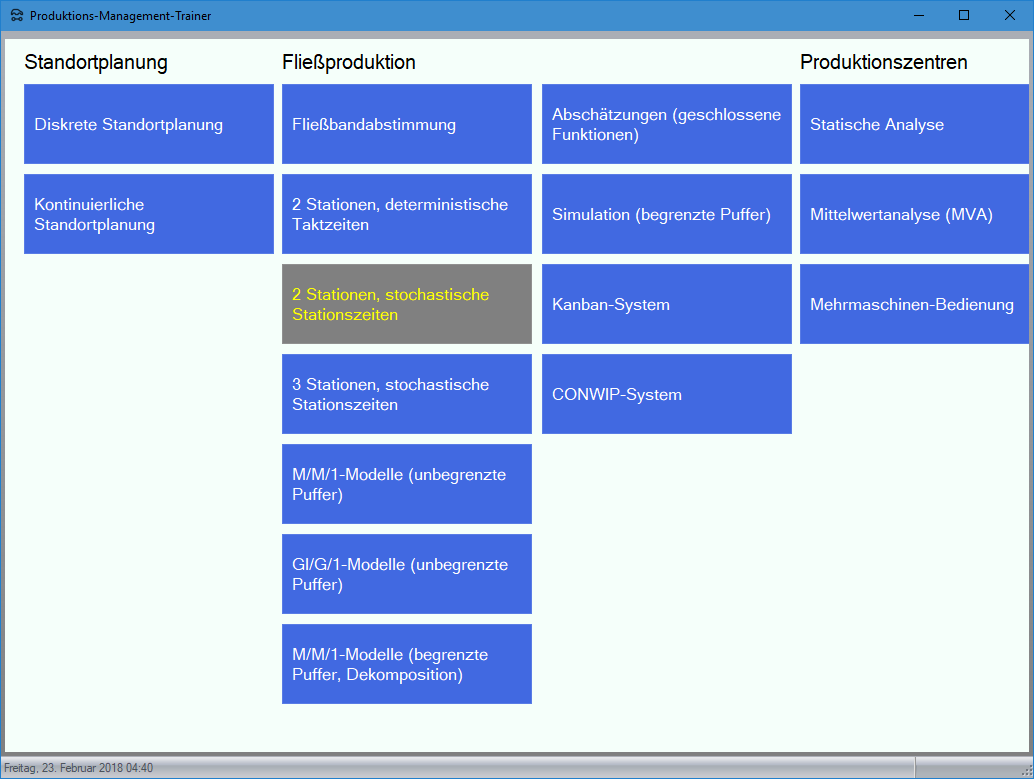Viewport: 1034px width, 779px height.
Task: Start Simulation (begrenzte Puffer) module
Action: [x=666, y=214]
